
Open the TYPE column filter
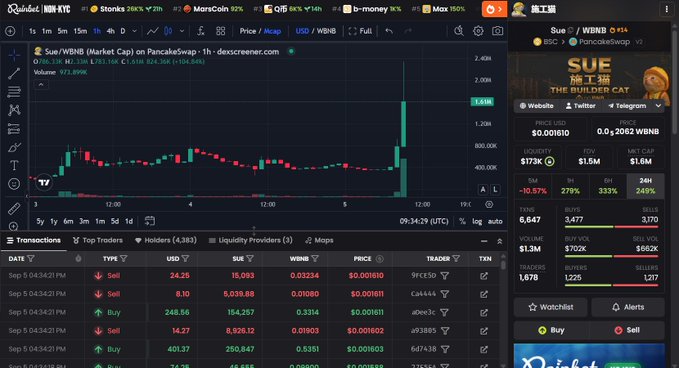(x=124, y=259)
